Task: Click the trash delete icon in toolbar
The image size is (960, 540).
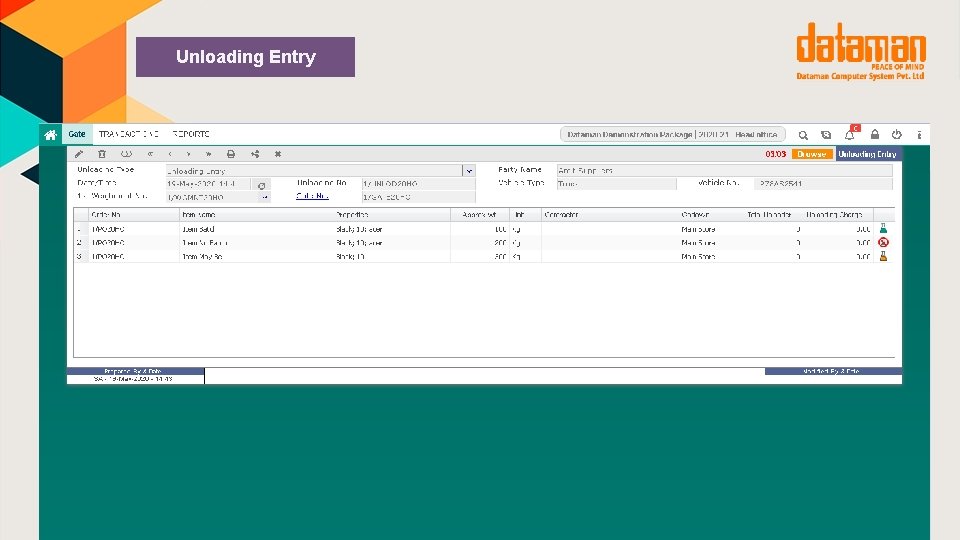Action: click(102, 154)
